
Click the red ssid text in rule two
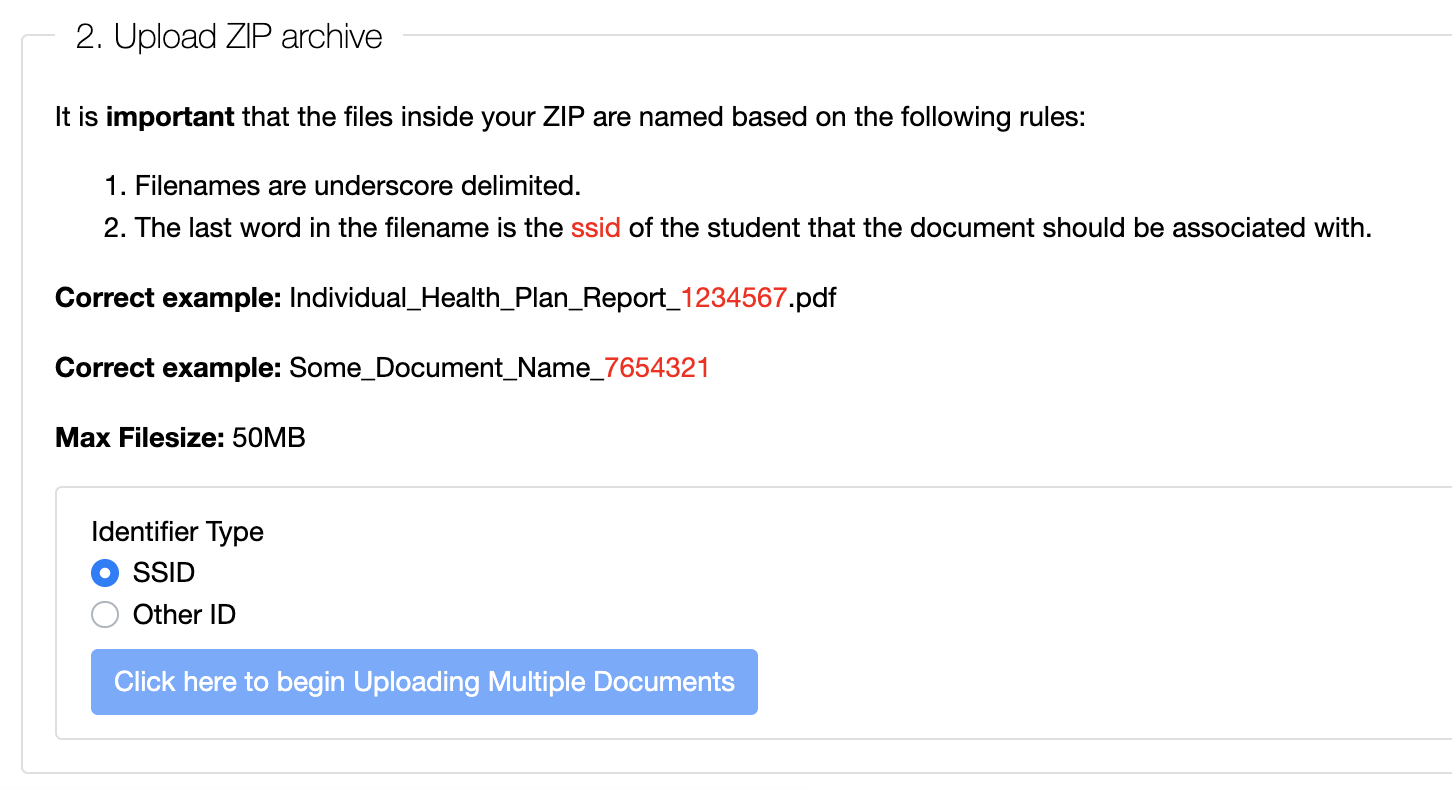[595, 227]
